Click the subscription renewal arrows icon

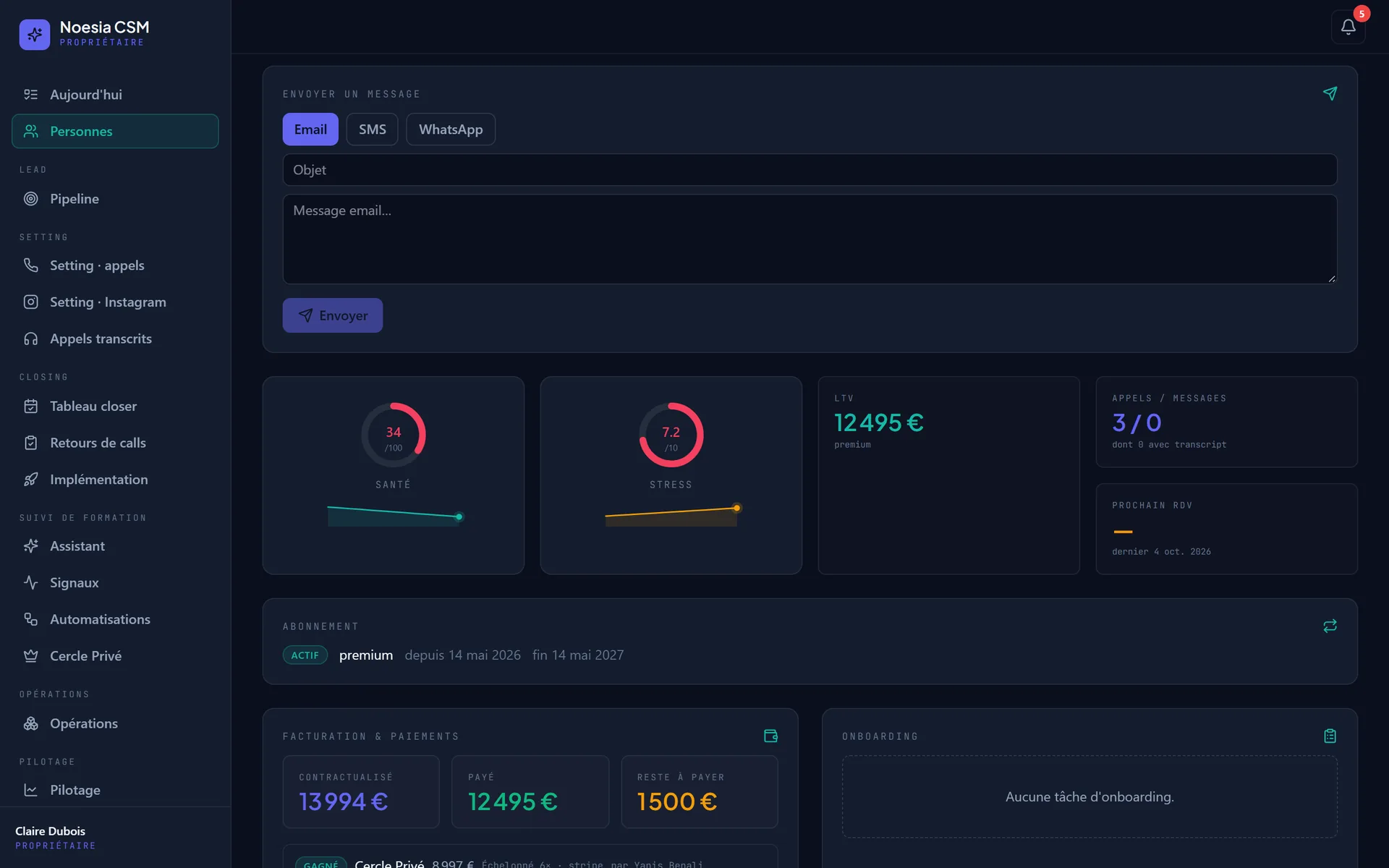coord(1330,626)
